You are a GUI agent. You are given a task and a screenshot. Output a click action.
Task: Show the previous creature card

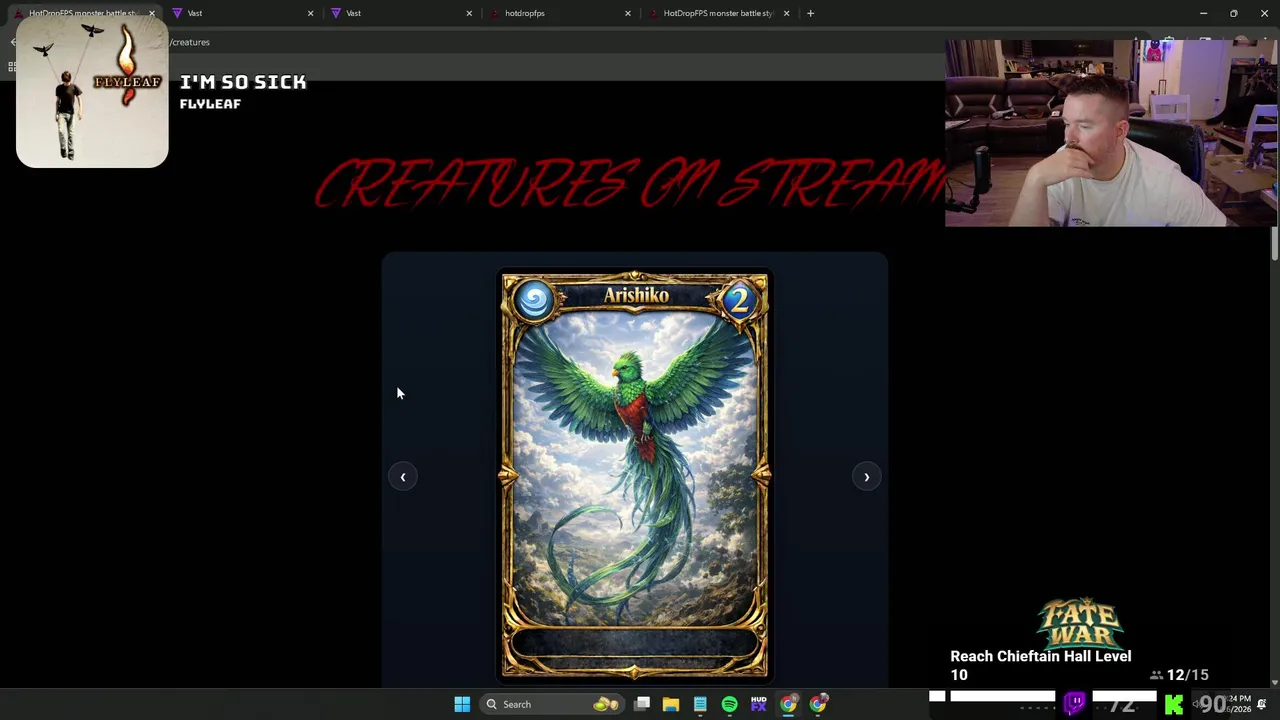(x=403, y=477)
